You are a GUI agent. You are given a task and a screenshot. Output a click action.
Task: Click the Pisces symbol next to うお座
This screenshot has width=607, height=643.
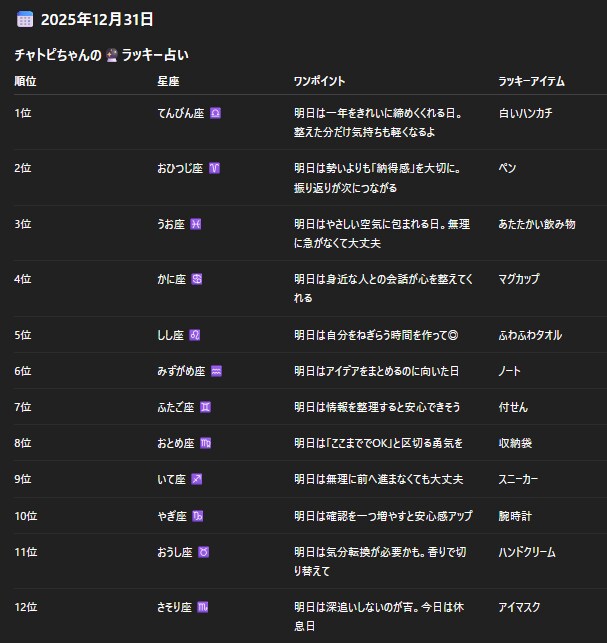(195, 224)
